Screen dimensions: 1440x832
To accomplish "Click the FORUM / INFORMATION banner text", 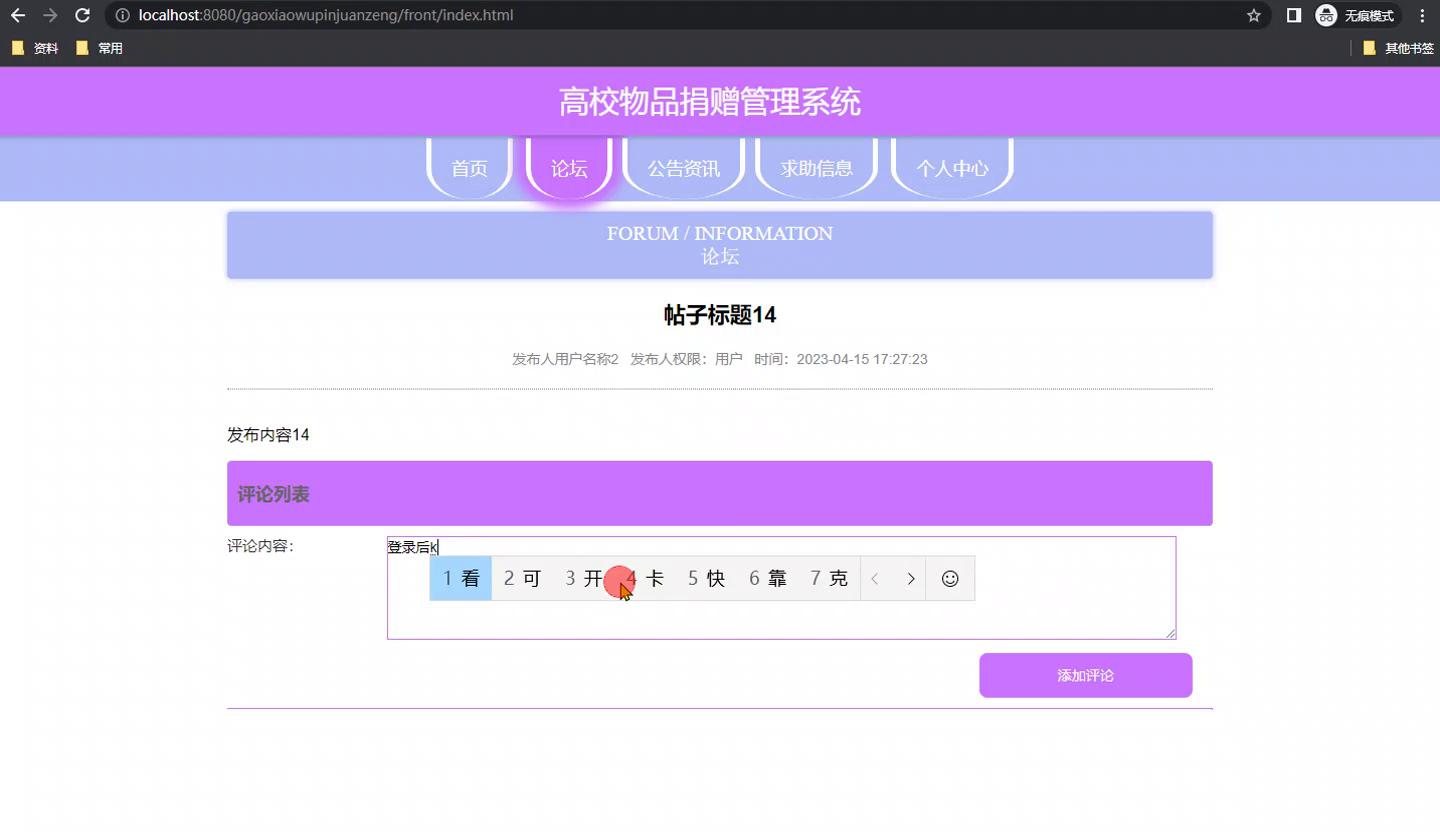I will (720, 233).
